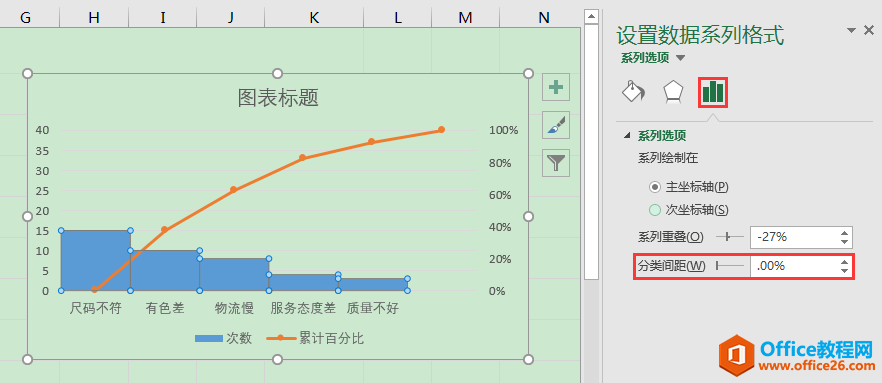Viewport: 882px width, 383px height.
Task: Click the 累计百分比 legend entry
Action: click(316, 338)
